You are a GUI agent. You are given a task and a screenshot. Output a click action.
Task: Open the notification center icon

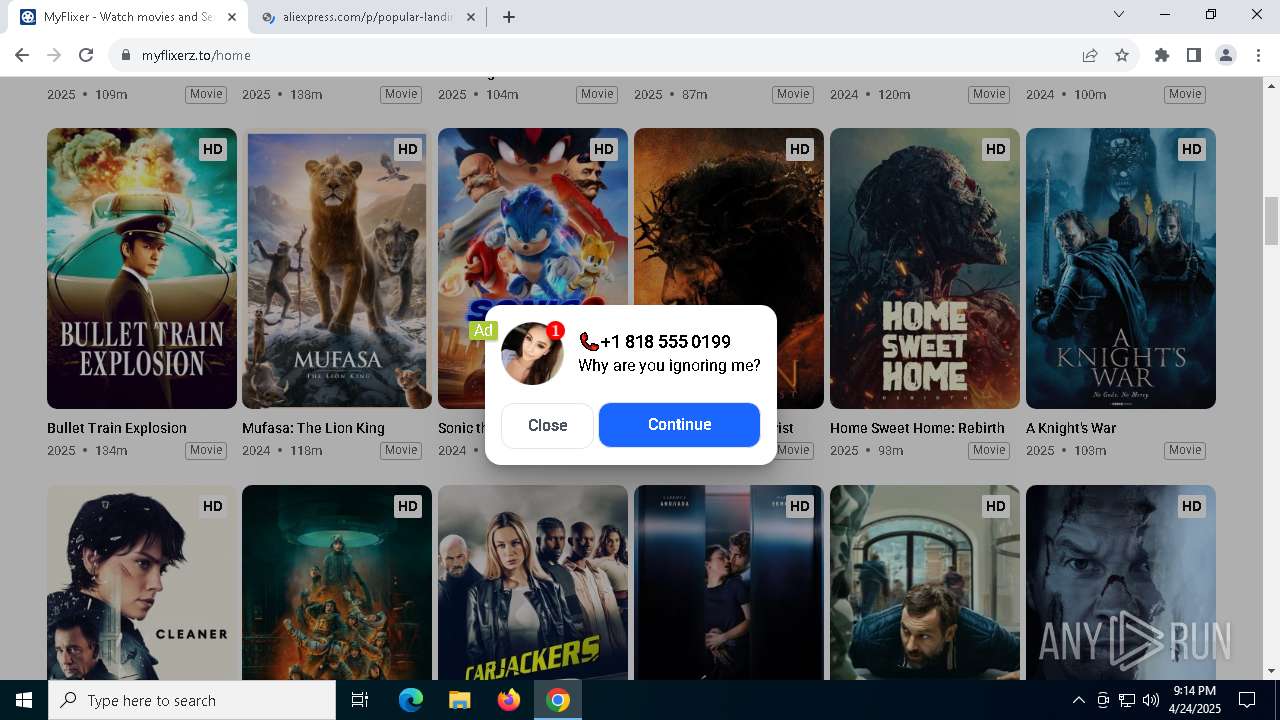tap(1247, 700)
